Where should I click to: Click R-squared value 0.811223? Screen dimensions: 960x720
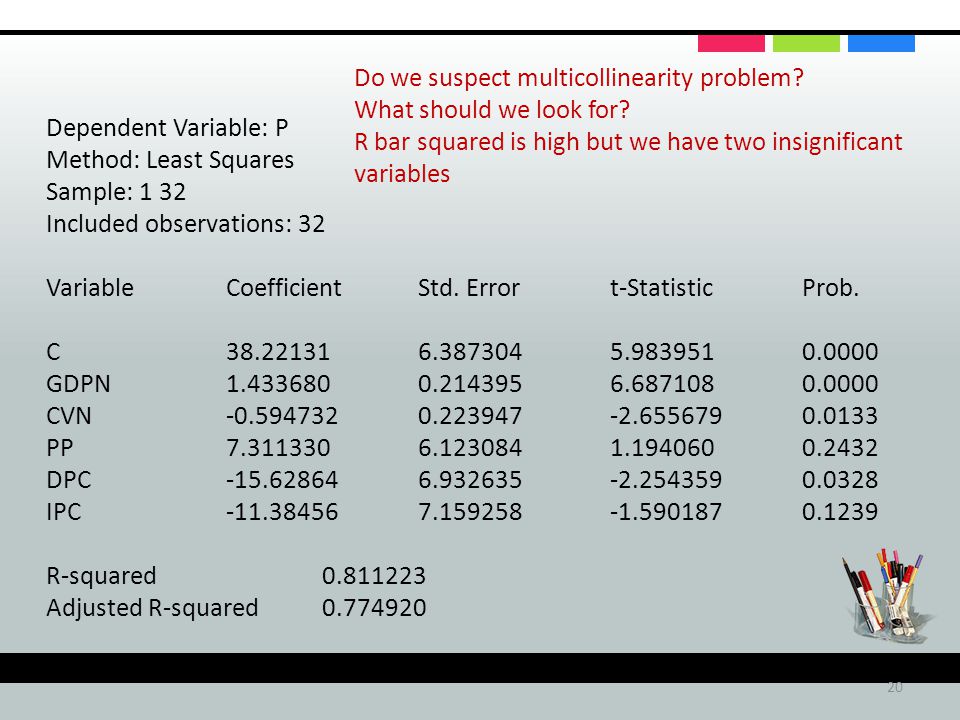(374, 576)
